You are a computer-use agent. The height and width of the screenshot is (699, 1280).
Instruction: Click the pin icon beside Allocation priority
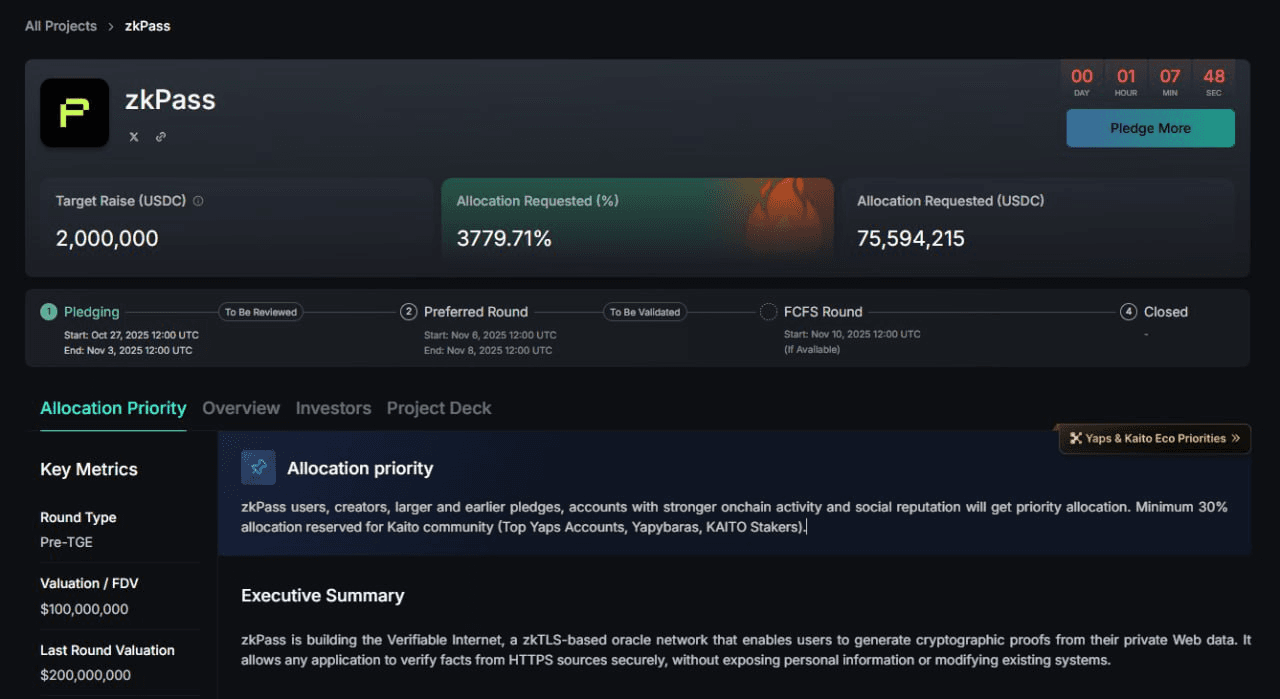point(258,467)
